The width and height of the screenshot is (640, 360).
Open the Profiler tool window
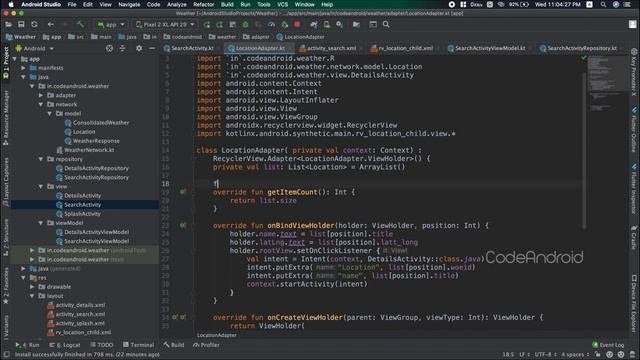206,345
